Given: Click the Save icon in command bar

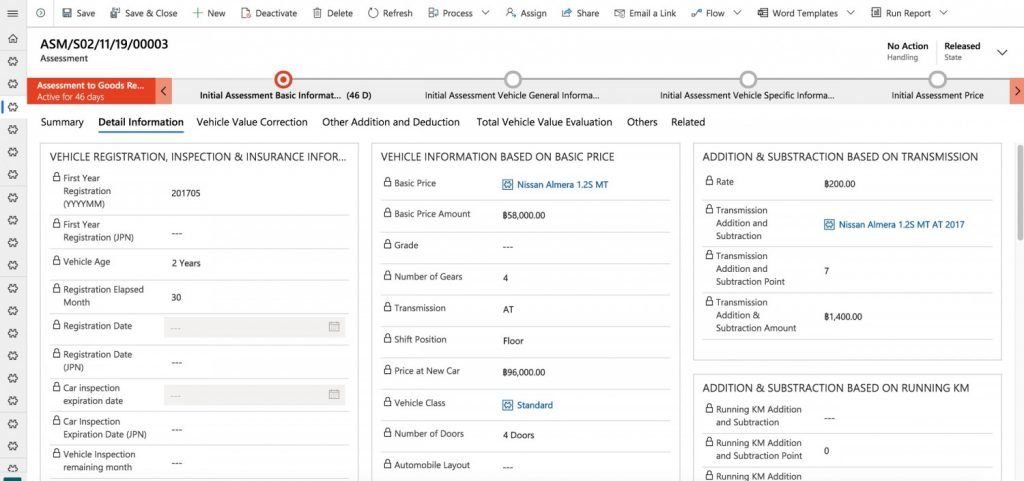Looking at the screenshot, I should pos(67,13).
